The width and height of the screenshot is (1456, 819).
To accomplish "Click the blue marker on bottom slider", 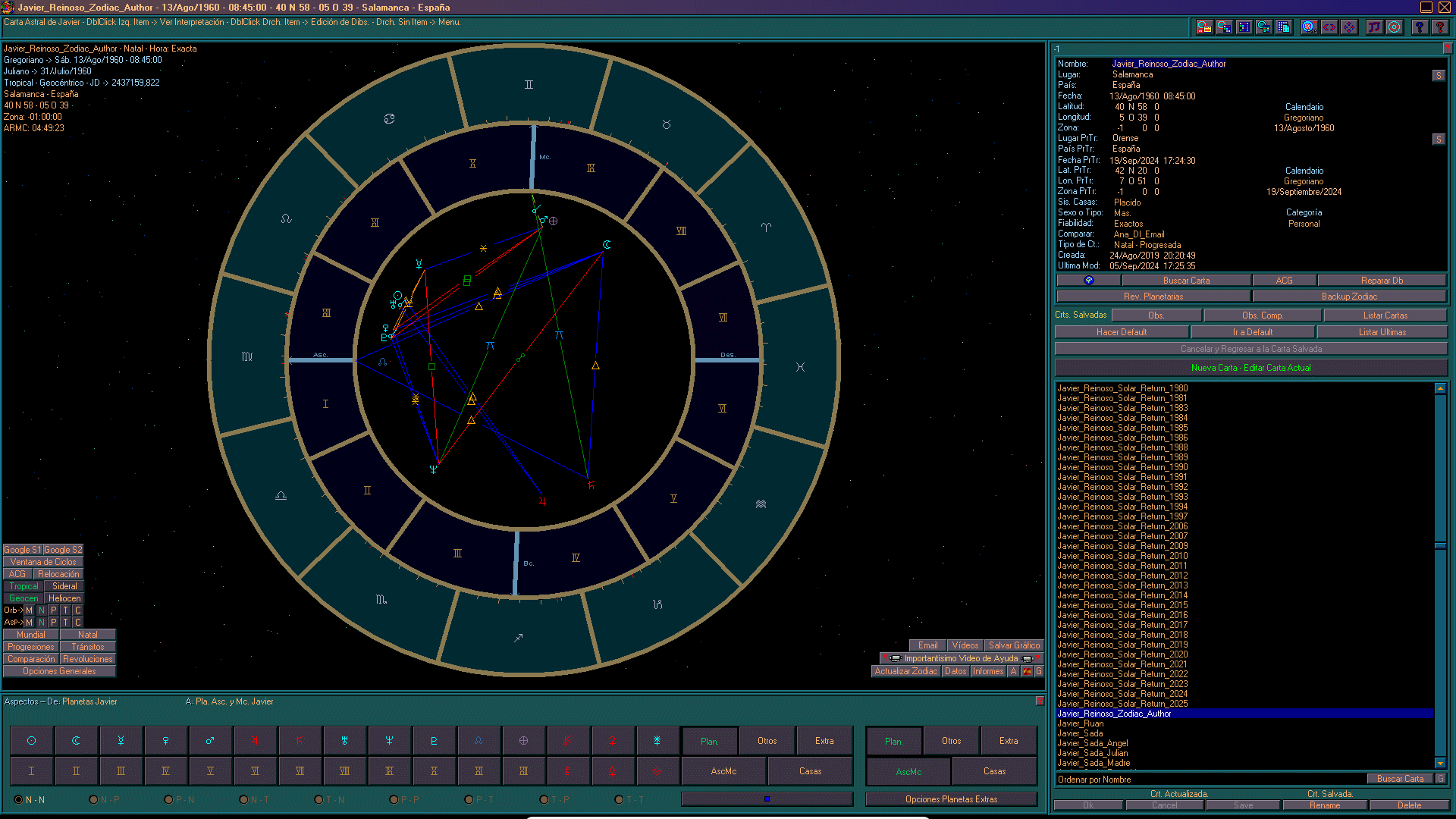I will click(767, 799).
